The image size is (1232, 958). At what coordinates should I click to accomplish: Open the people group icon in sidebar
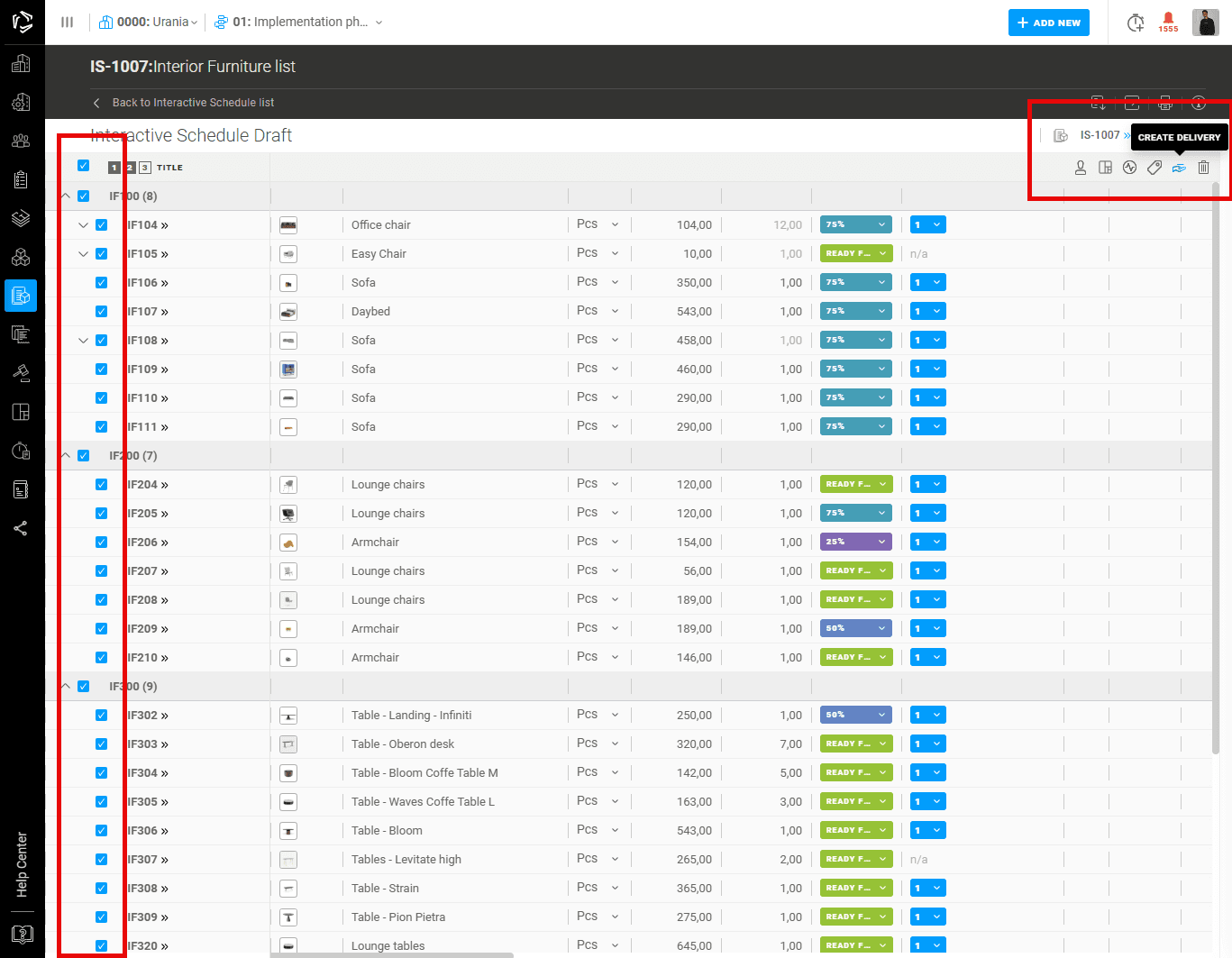21,141
